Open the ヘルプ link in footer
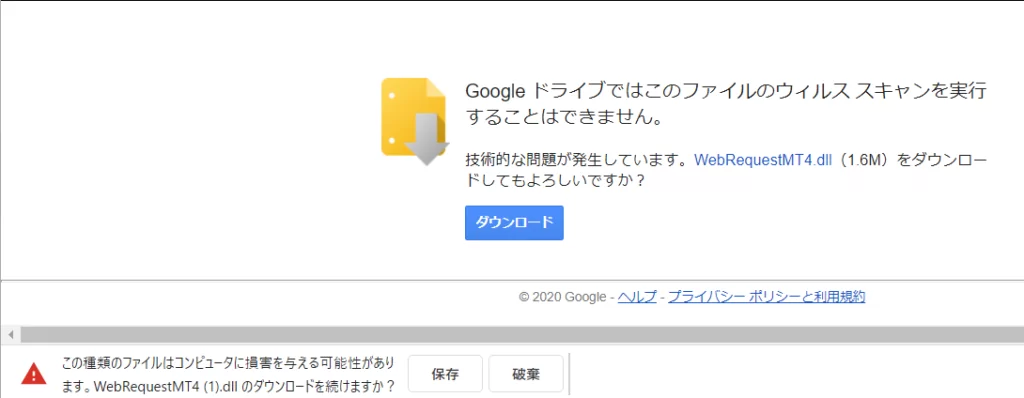 [x=637, y=297]
